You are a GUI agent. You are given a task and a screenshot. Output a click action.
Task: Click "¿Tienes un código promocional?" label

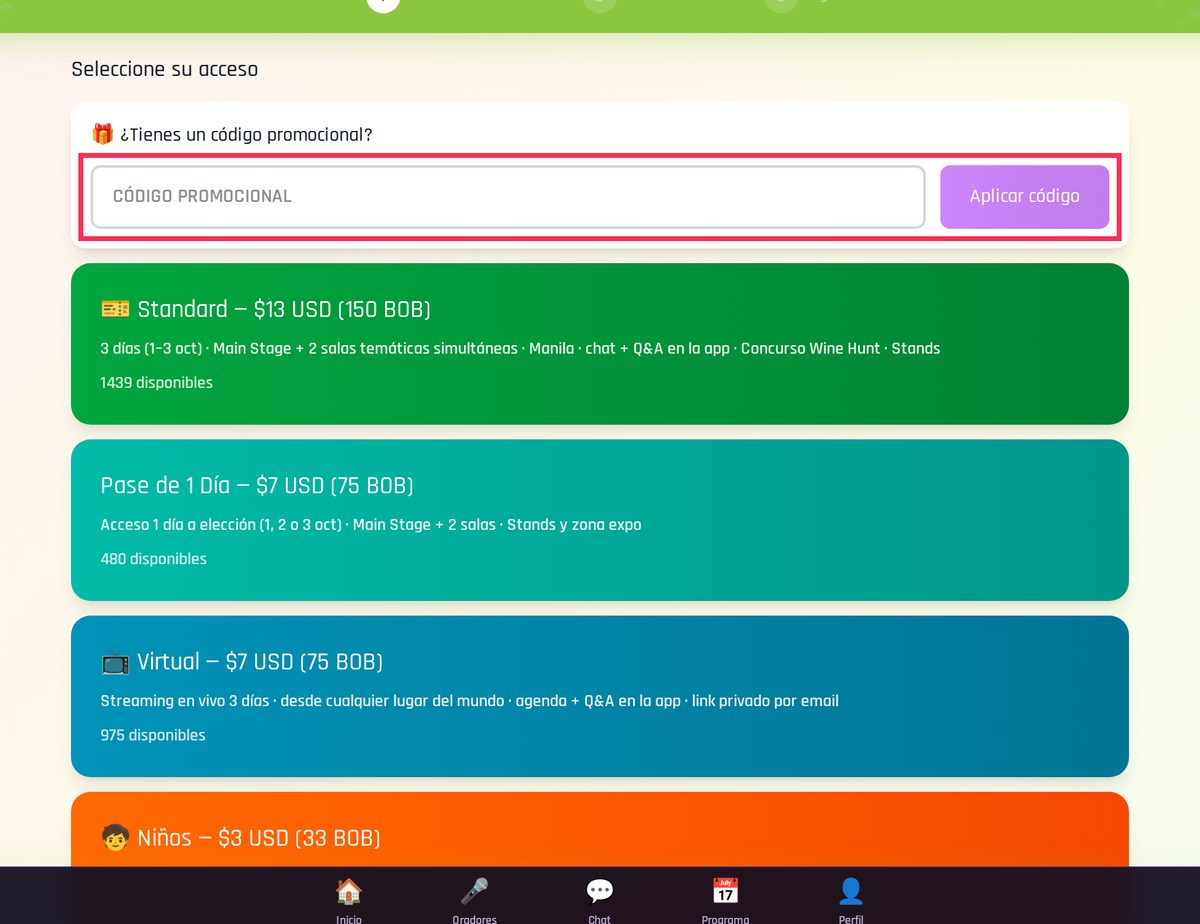tap(246, 134)
